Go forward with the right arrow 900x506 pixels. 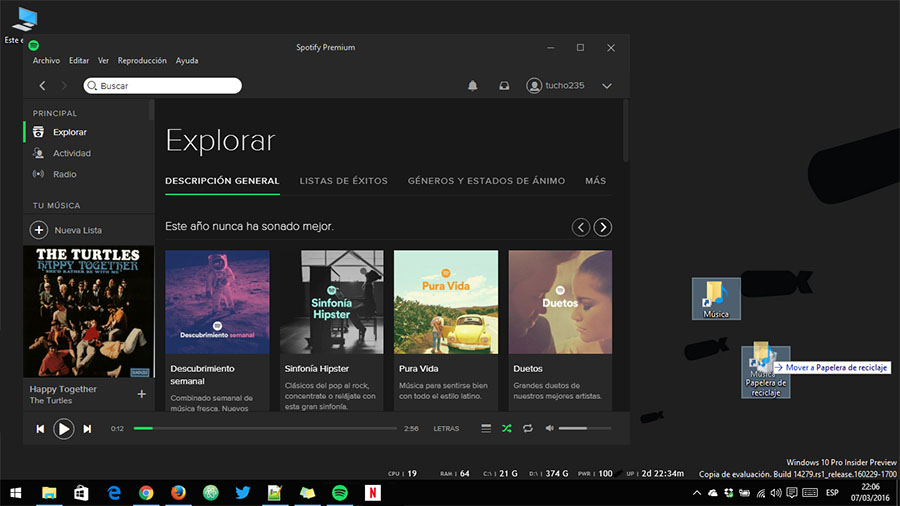point(64,85)
